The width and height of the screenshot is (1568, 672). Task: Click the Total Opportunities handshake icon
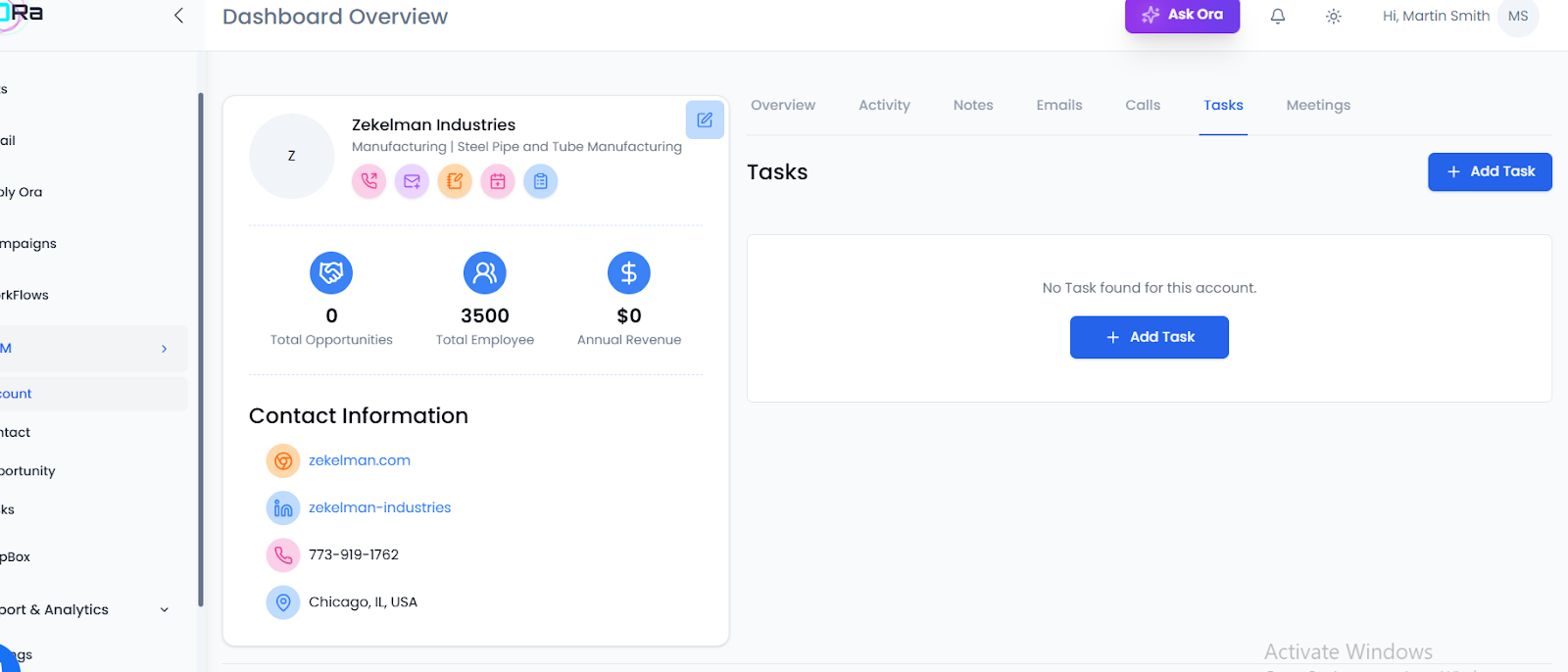click(x=331, y=273)
